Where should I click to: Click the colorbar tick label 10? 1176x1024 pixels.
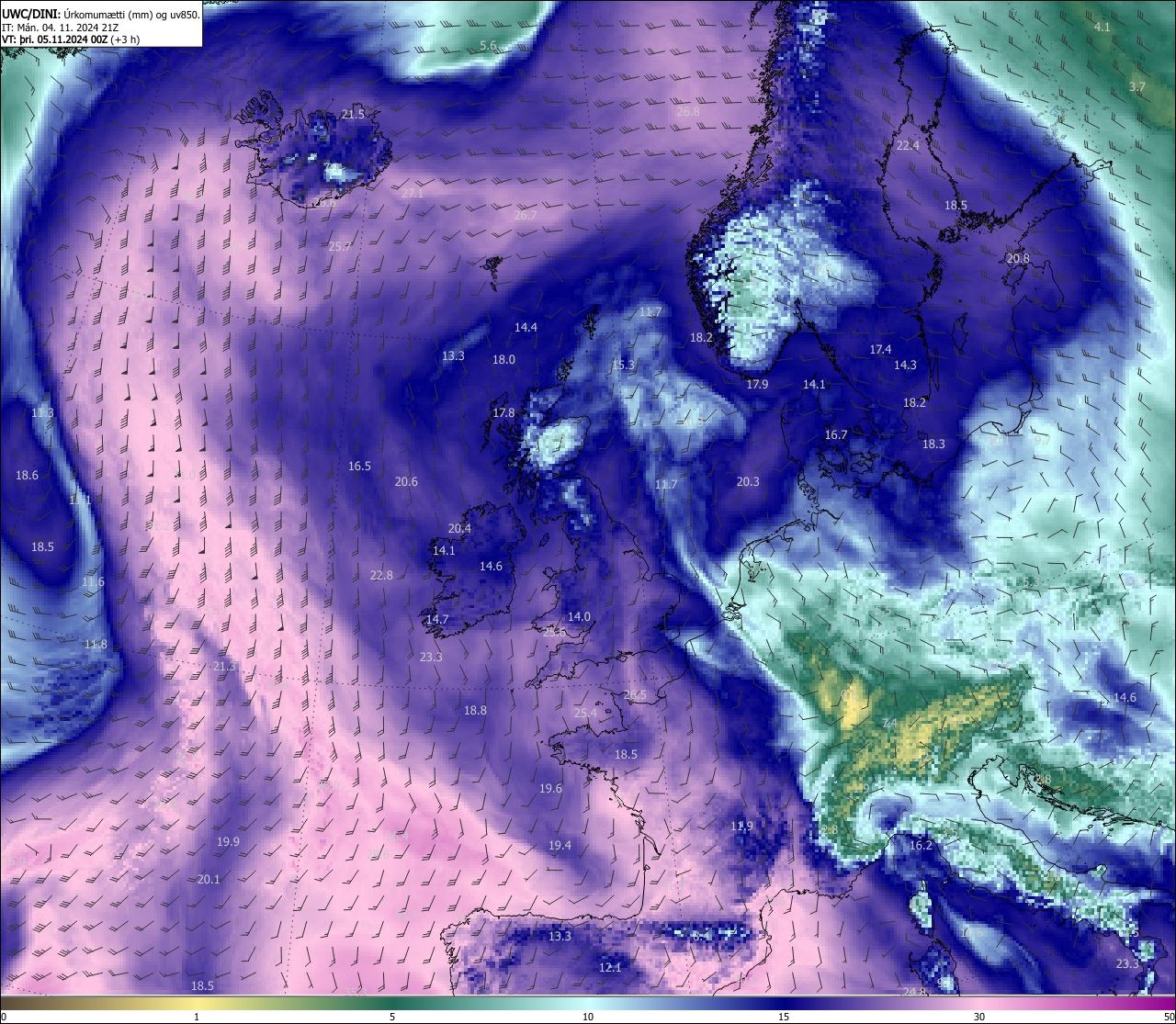pos(588,1017)
